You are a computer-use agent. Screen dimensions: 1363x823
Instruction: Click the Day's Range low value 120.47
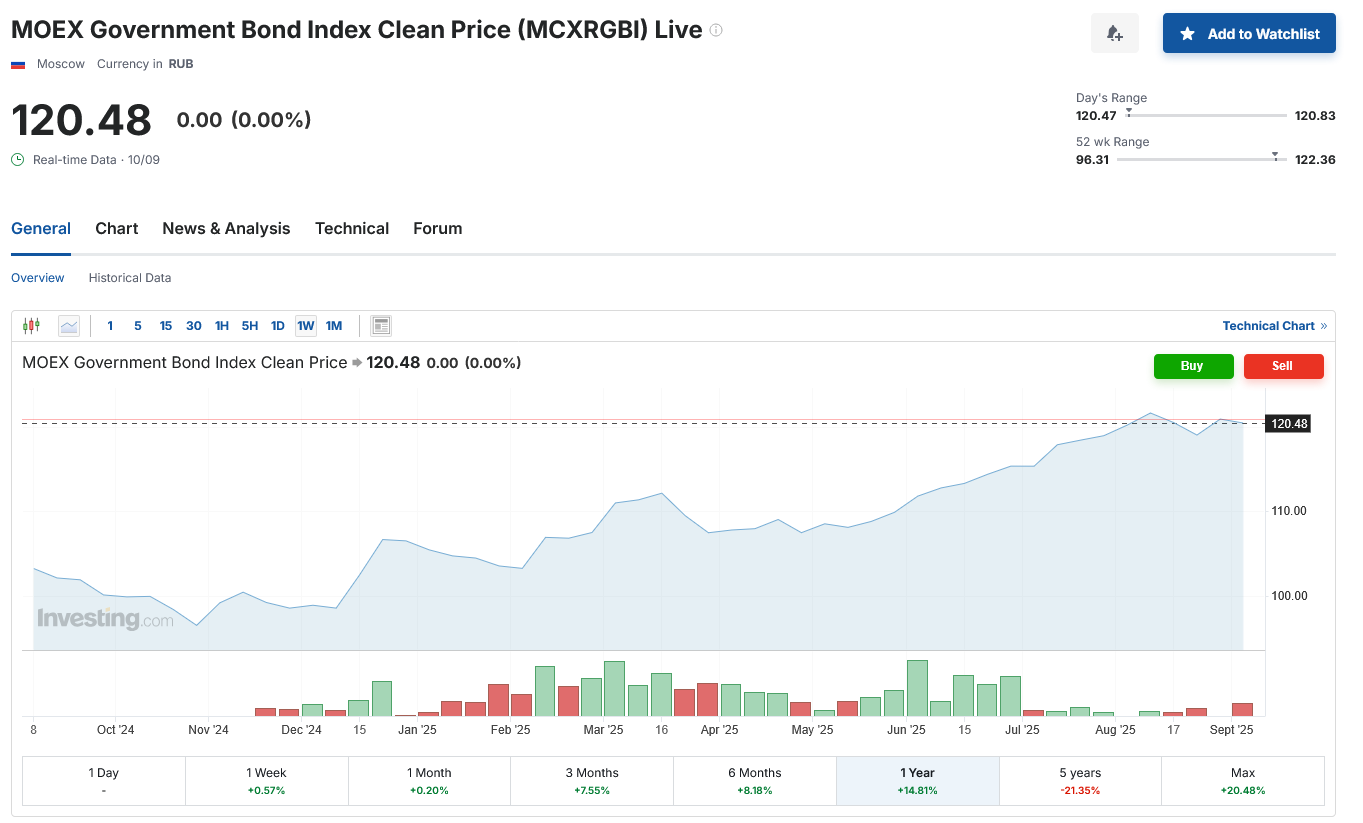pyautogui.click(x=1096, y=116)
